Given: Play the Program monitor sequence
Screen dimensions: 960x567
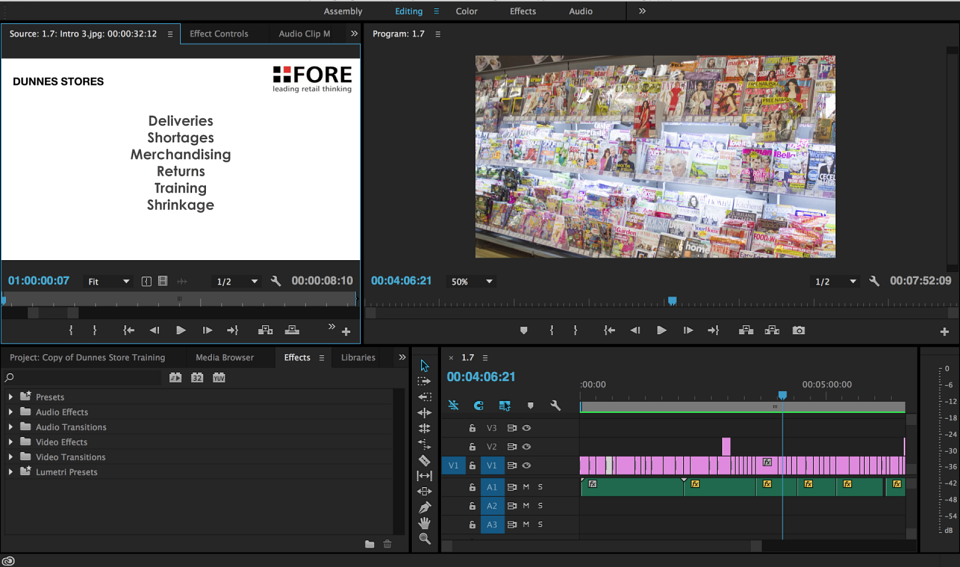Looking at the screenshot, I should point(661,330).
